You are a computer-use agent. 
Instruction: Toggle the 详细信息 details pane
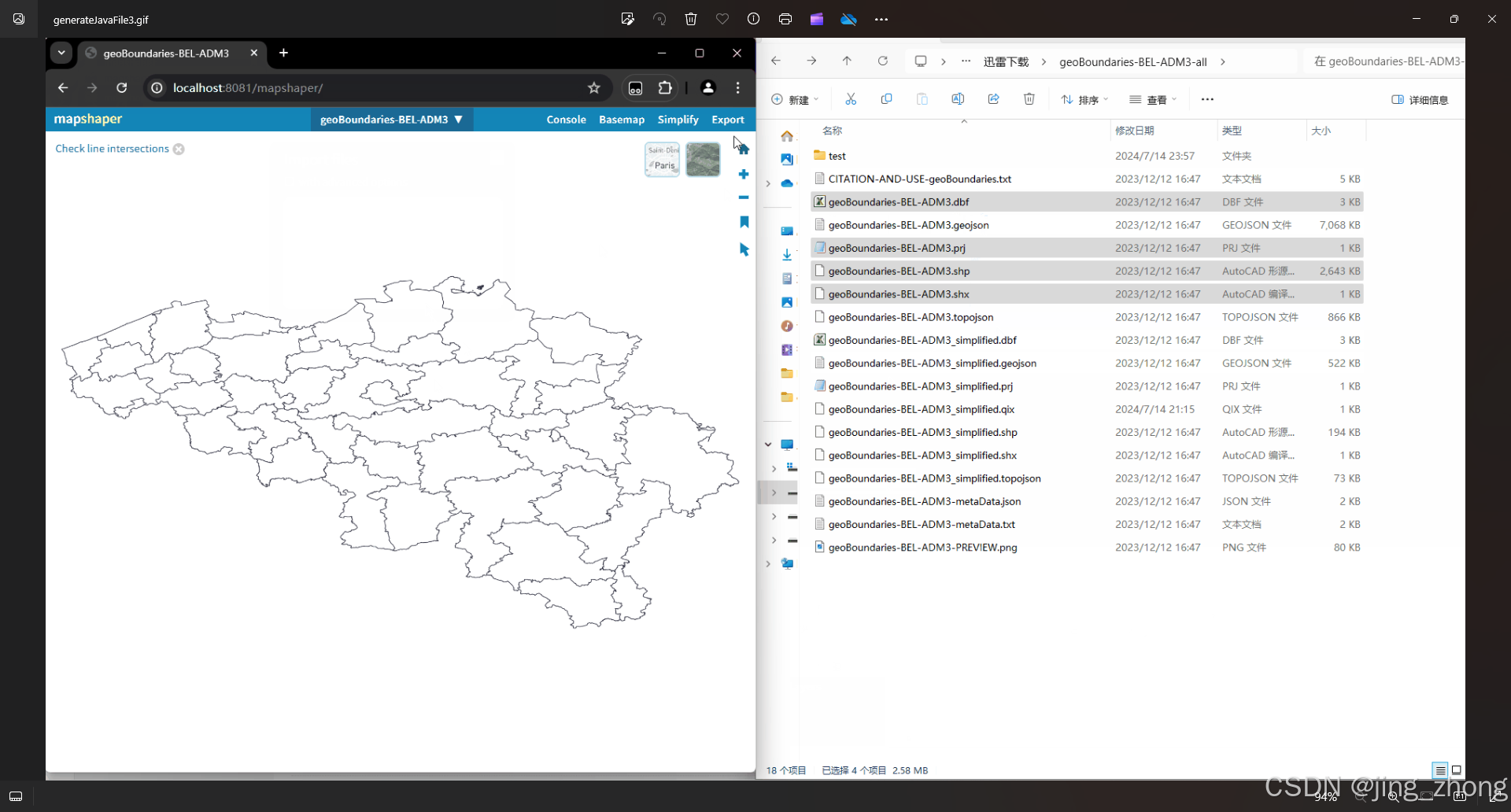[1420, 100]
